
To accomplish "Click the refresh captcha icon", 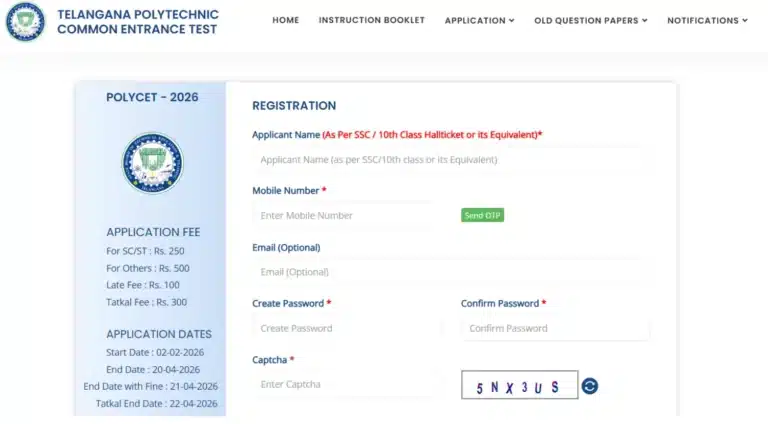I will click(x=590, y=386).
